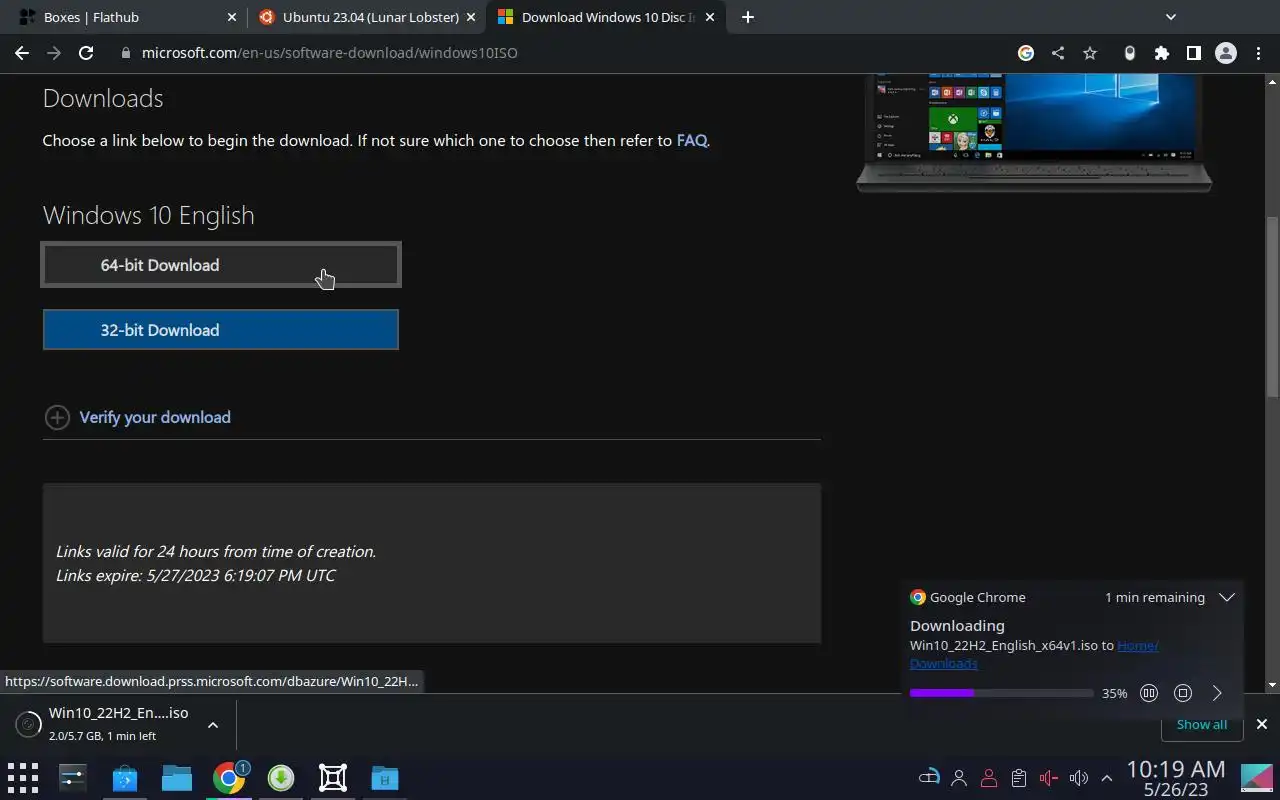1280x800 pixels.
Task: Open the blue folder icon with disk emblem
Action: (385, 778)
